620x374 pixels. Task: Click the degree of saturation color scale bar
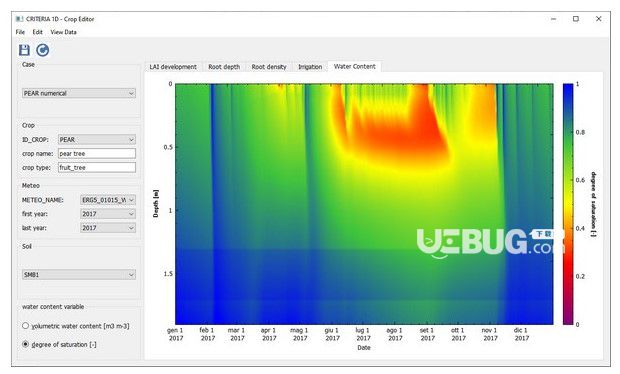coord(568,204)
